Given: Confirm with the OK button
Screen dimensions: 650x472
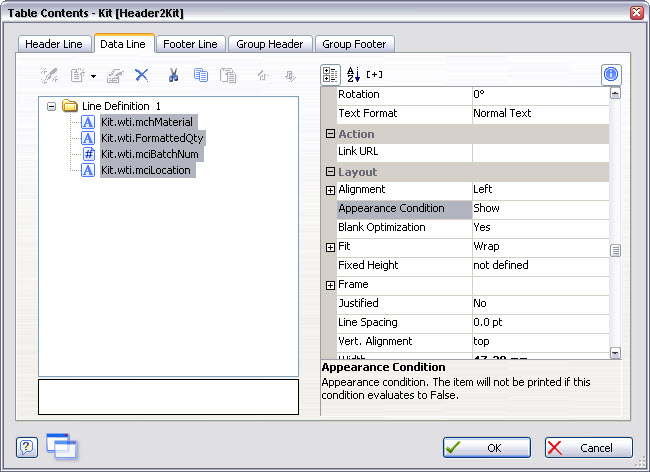Looking at the screenshot, I should [487, 448].
